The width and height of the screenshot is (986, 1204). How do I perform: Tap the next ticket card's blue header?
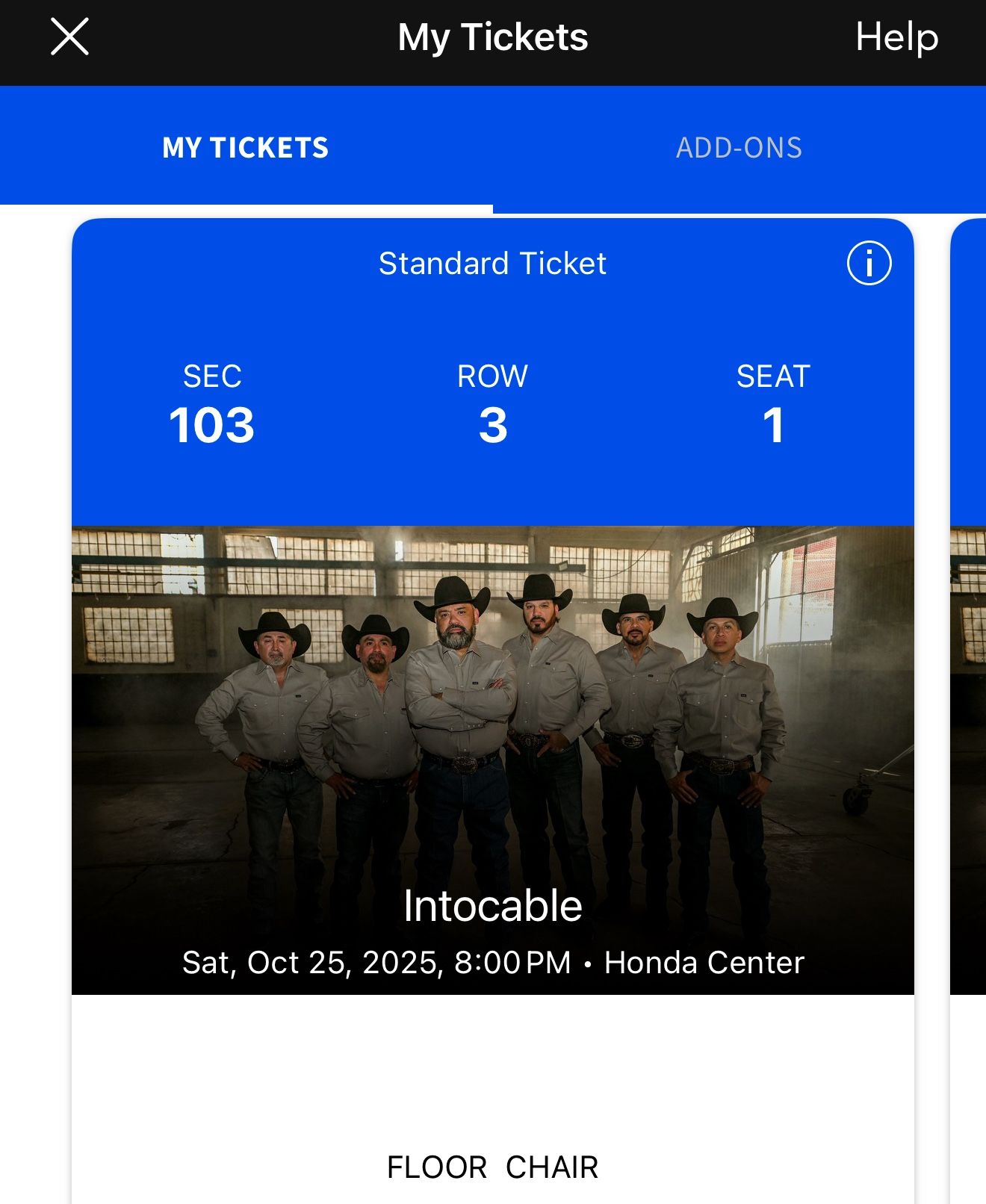click(970, 373)
